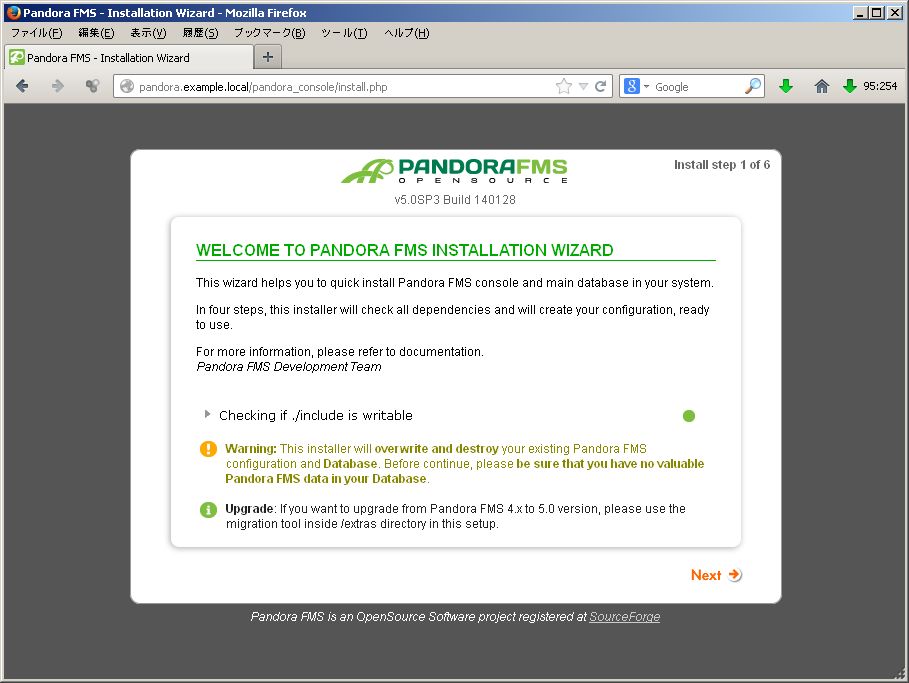Open the 表示(V) menu

[x=148, y=33]
